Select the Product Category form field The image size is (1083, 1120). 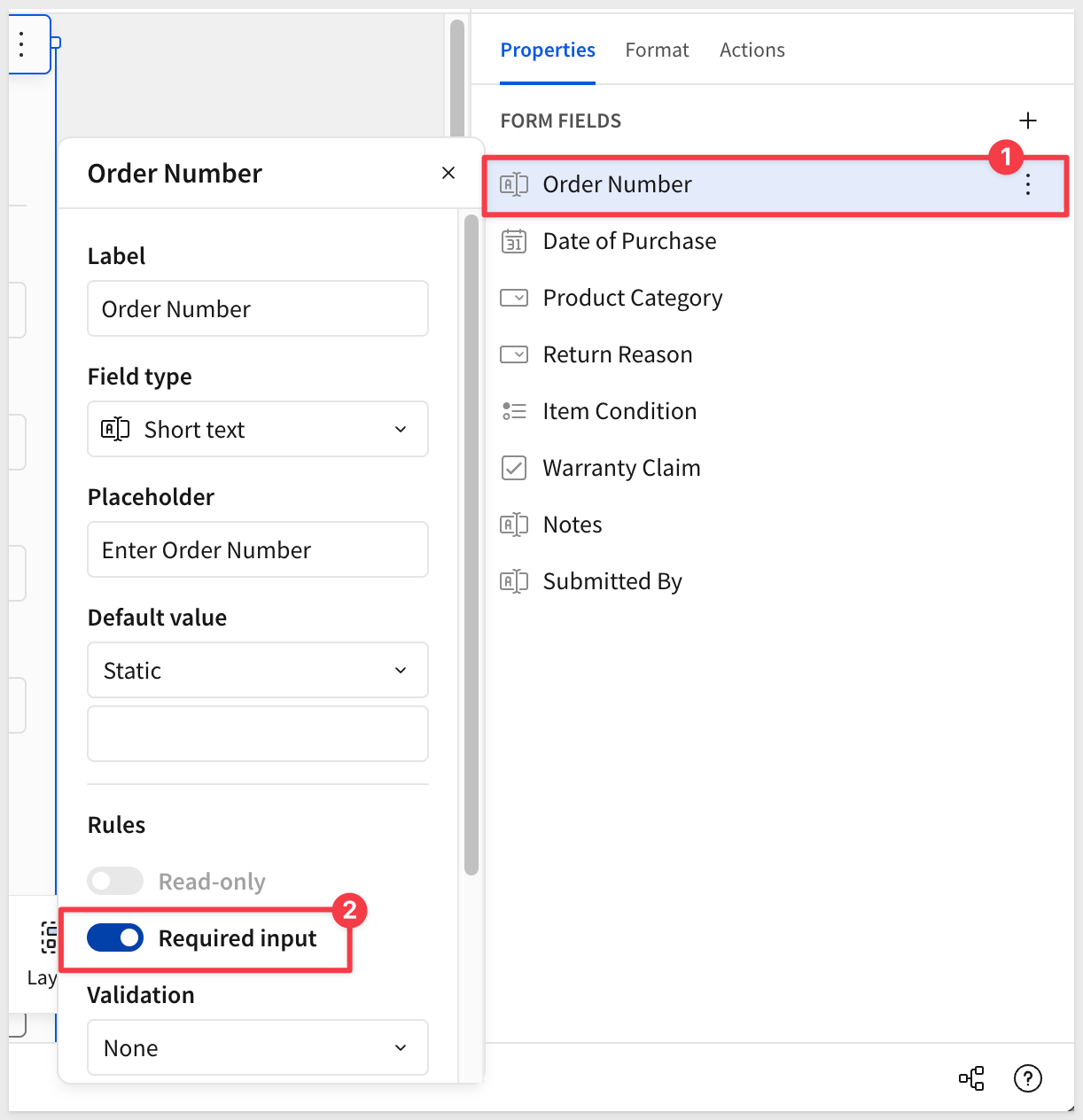[632, 298]
